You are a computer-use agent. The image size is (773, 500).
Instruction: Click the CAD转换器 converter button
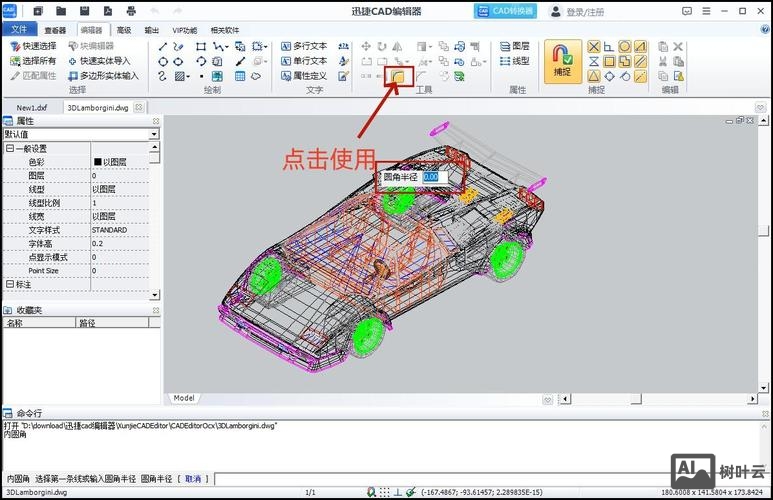505,11
